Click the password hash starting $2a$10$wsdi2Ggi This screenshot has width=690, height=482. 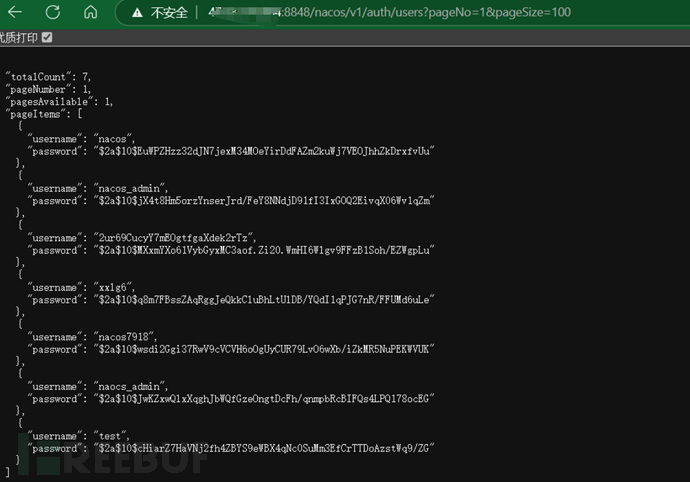click(x=264, y=350)
